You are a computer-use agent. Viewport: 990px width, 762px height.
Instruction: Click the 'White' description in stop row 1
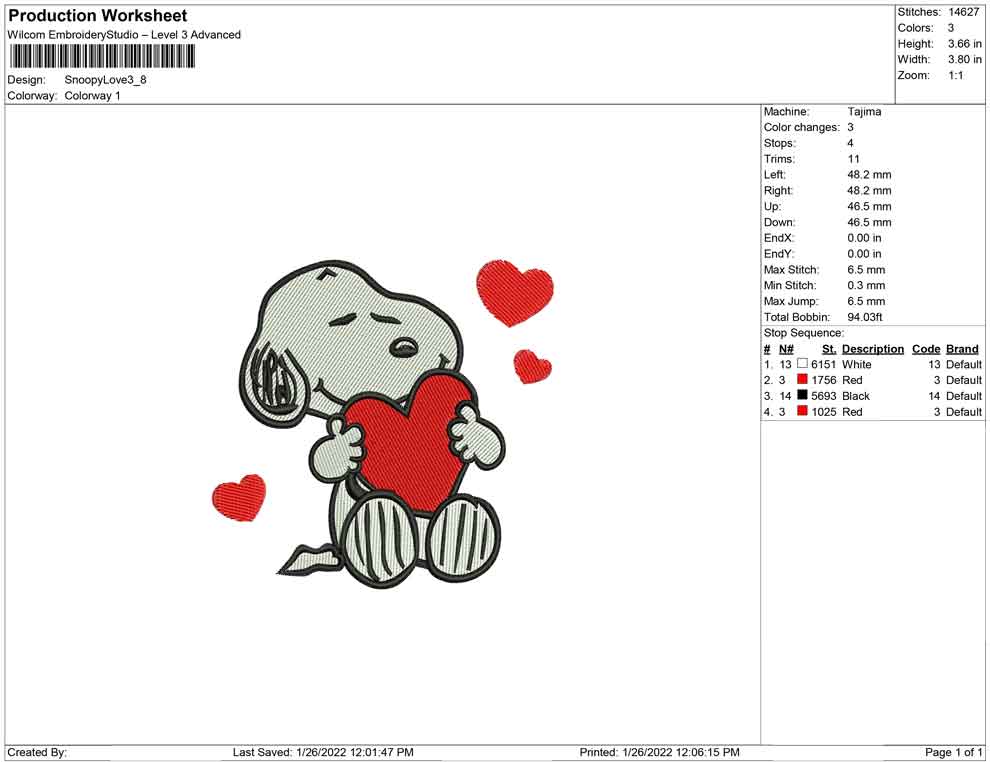[x=857, y=364]
